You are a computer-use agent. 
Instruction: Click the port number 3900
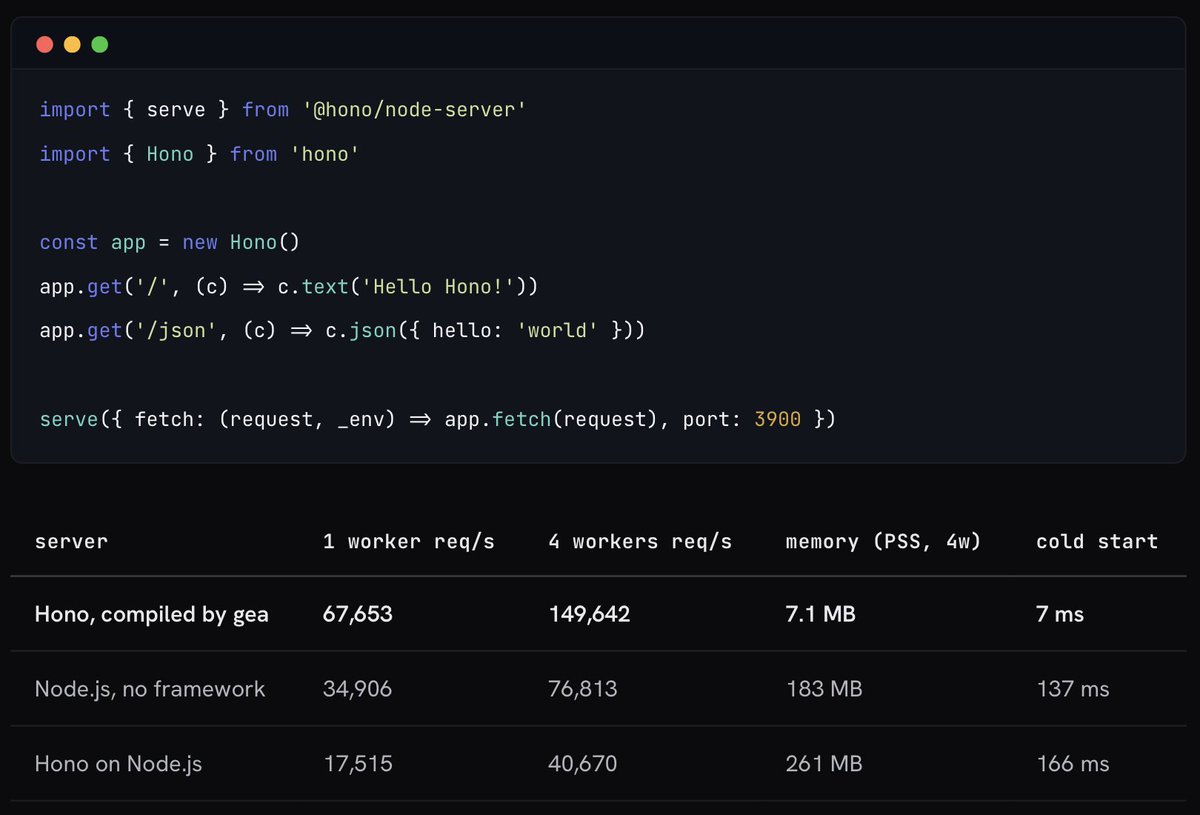tap(777, 420)
